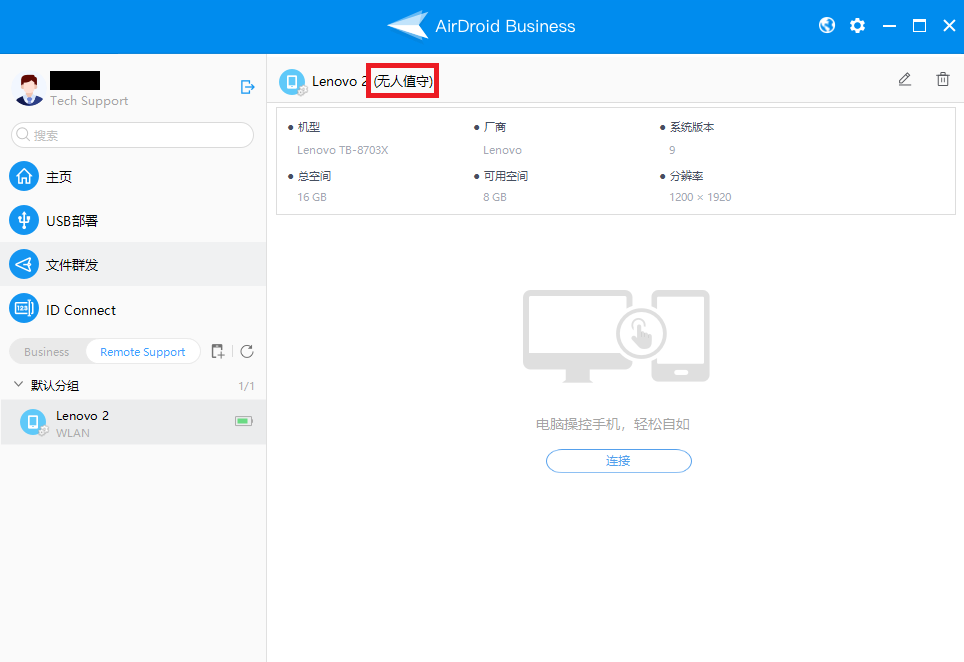This screenshot has width=964, height=662.
Task: Select the Lenovo 2 WLAN device row
Action: coord(133,422)
